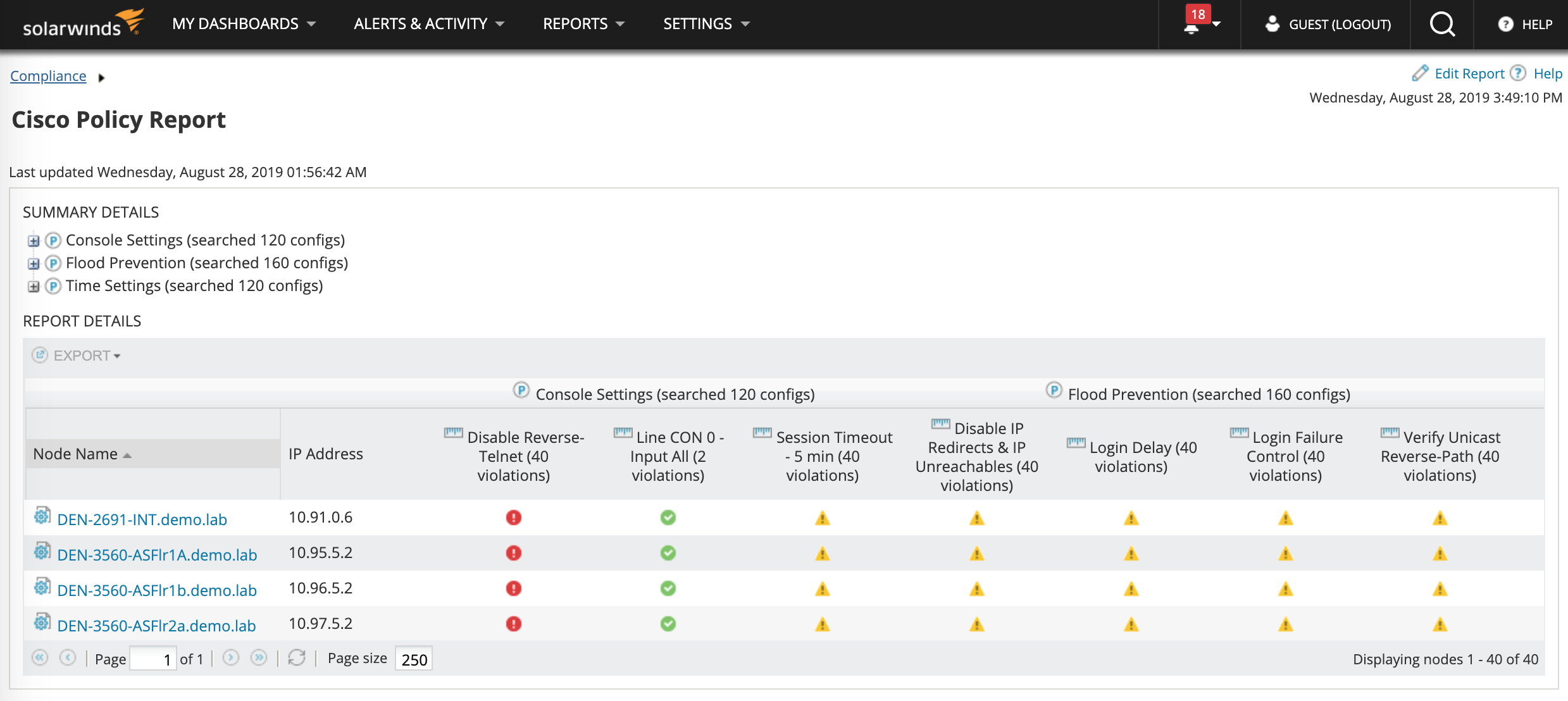This screenshot has width=1568, height=701.
Task: Expand the Time Settings summary node
Action: [x=34, y=287]
